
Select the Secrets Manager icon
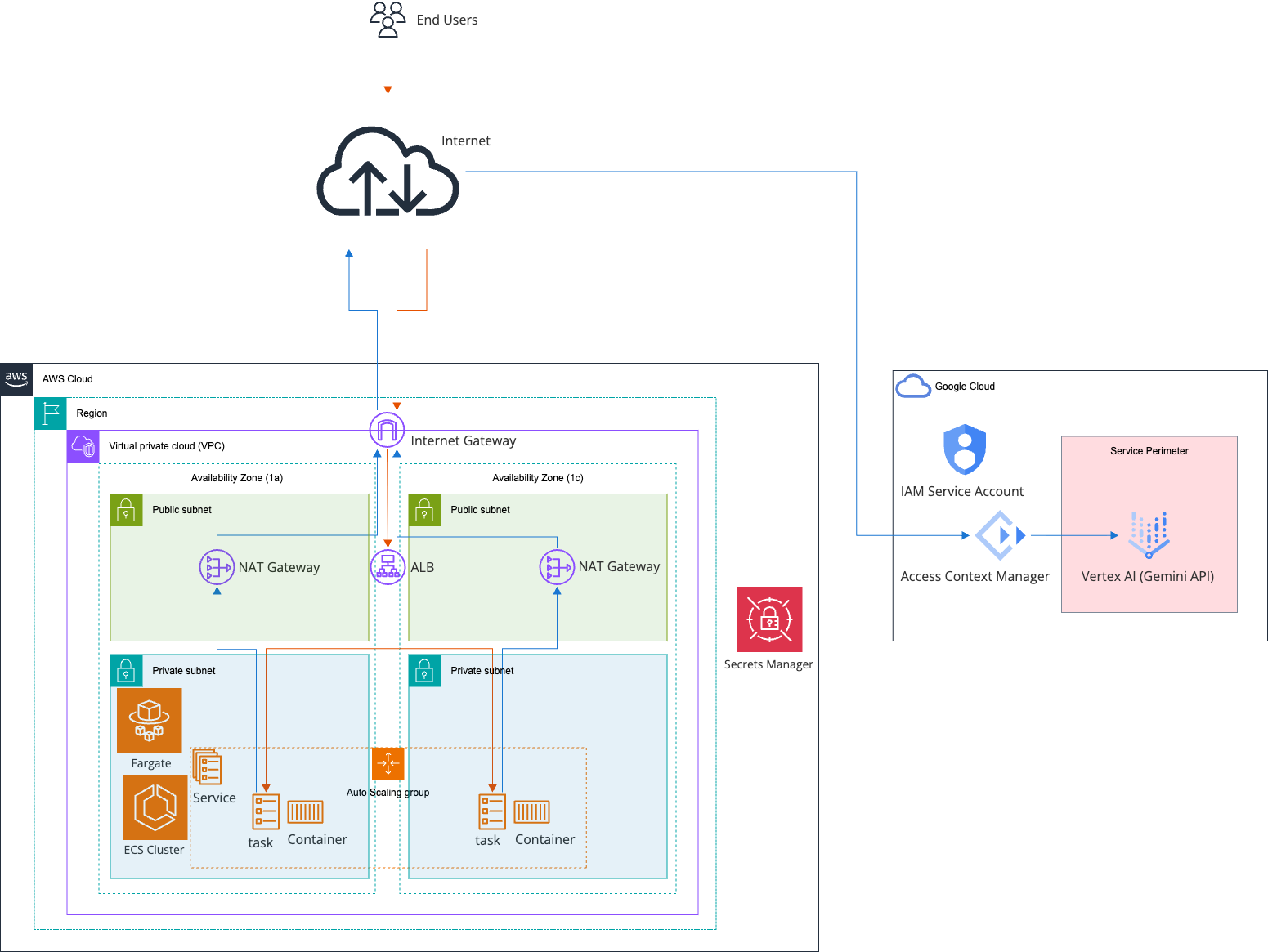click(769, 619)
